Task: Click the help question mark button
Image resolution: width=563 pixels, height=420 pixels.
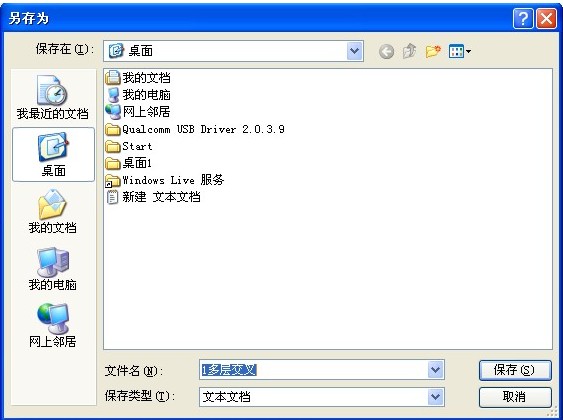Action: click(523, 18)
